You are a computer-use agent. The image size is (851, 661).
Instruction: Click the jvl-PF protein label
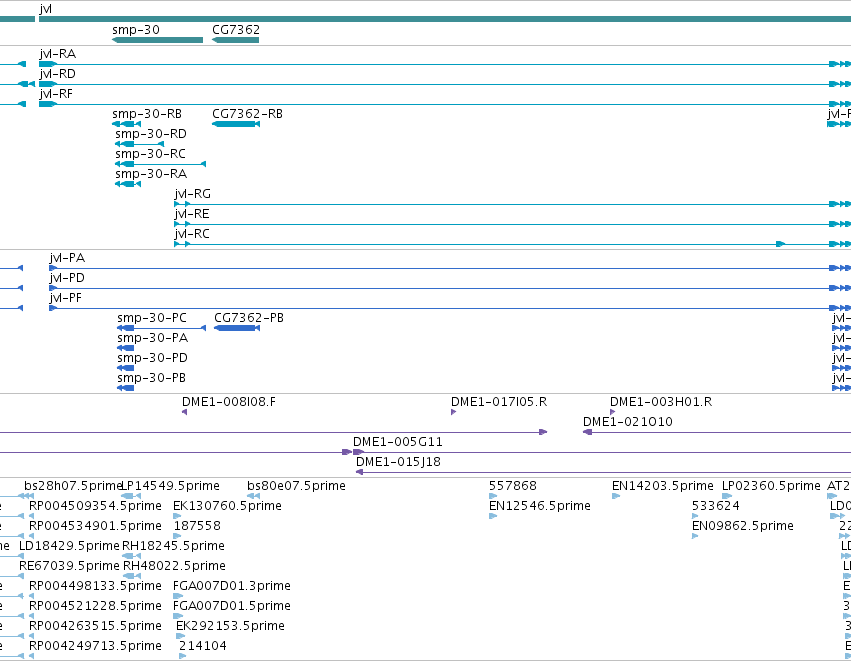coord(66,298)
